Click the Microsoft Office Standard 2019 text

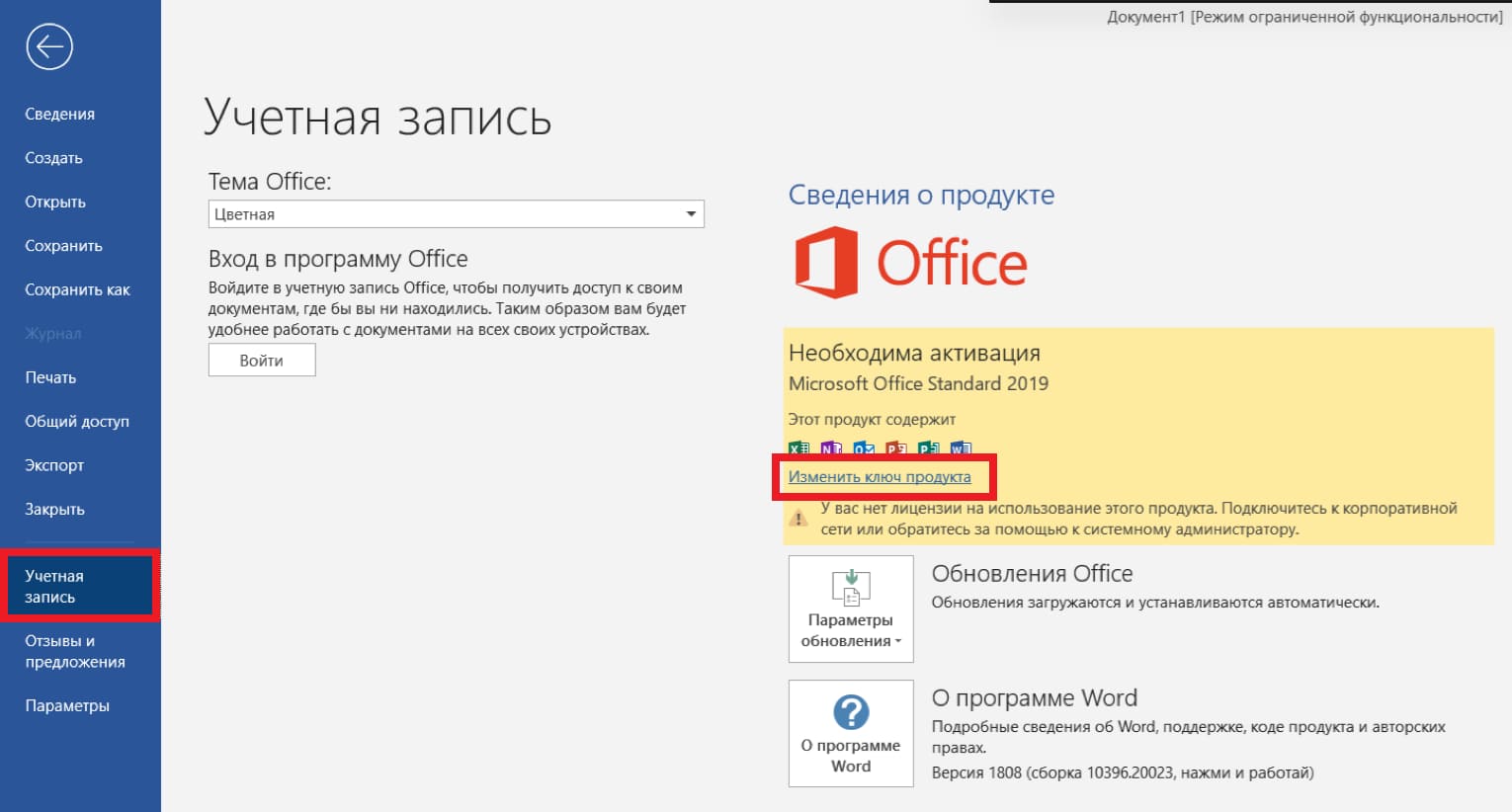tap(918, 383)
